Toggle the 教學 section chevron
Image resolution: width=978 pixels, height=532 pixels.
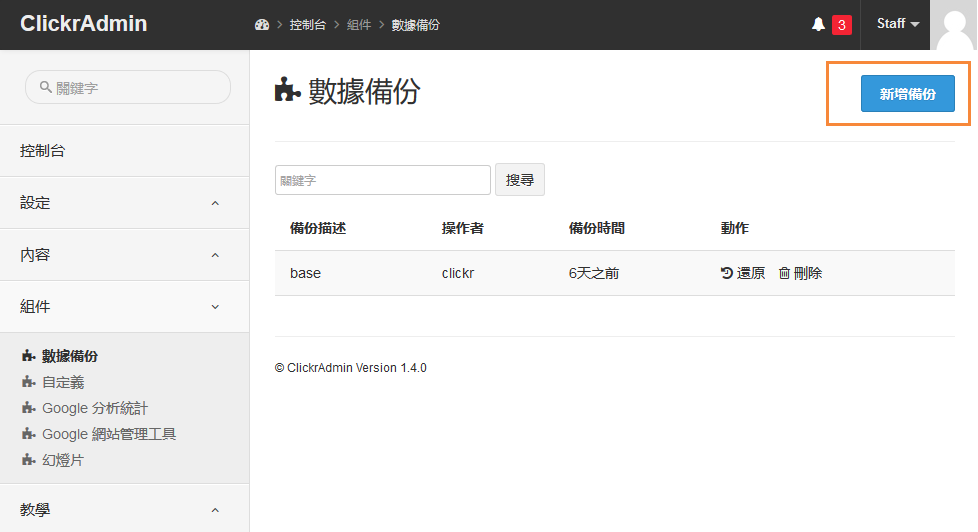[215, 510]
